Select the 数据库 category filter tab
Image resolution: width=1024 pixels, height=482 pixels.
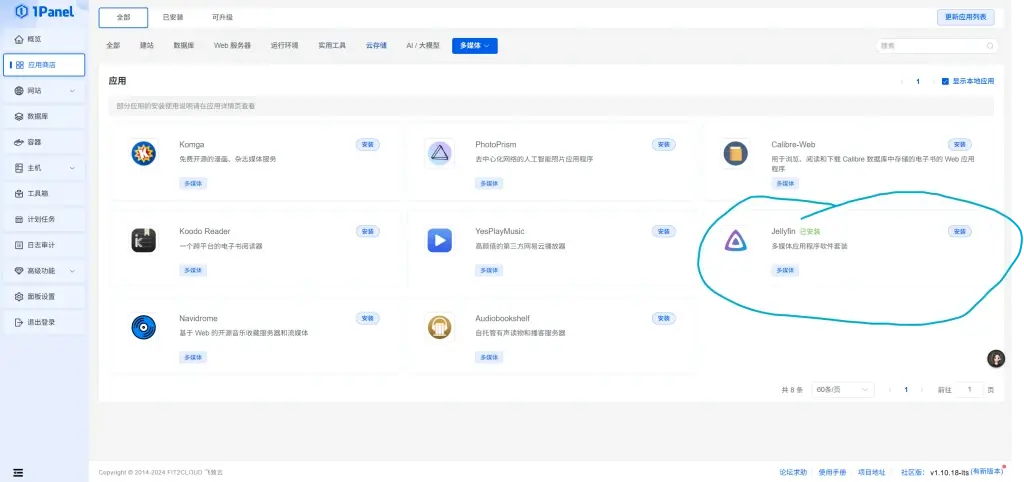pos(183,45)
